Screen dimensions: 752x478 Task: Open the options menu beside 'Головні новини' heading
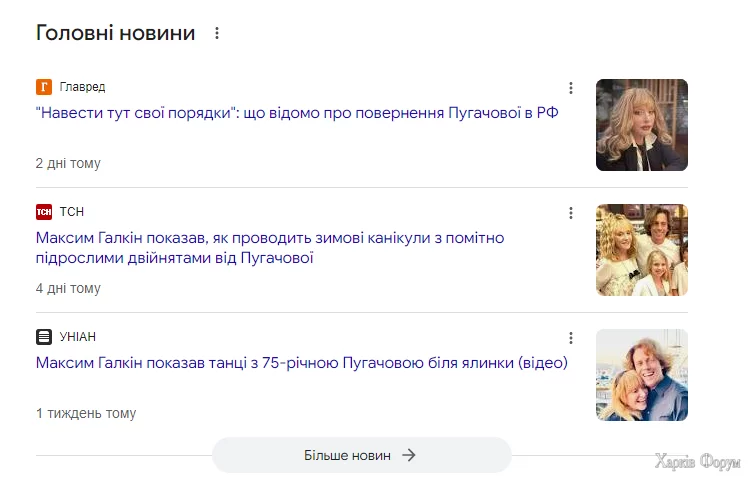point(217,33)
